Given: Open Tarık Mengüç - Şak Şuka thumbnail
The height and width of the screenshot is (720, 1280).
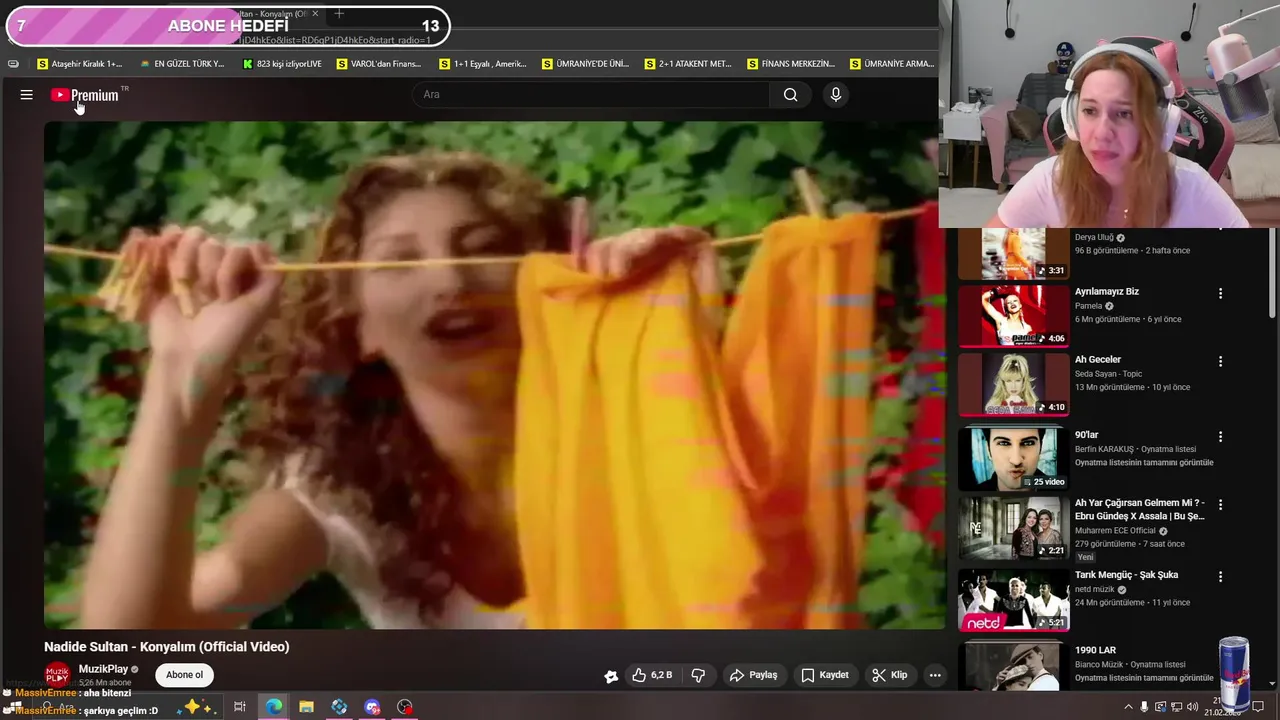Looking at the screenshot, I should tap(1014, 600).
